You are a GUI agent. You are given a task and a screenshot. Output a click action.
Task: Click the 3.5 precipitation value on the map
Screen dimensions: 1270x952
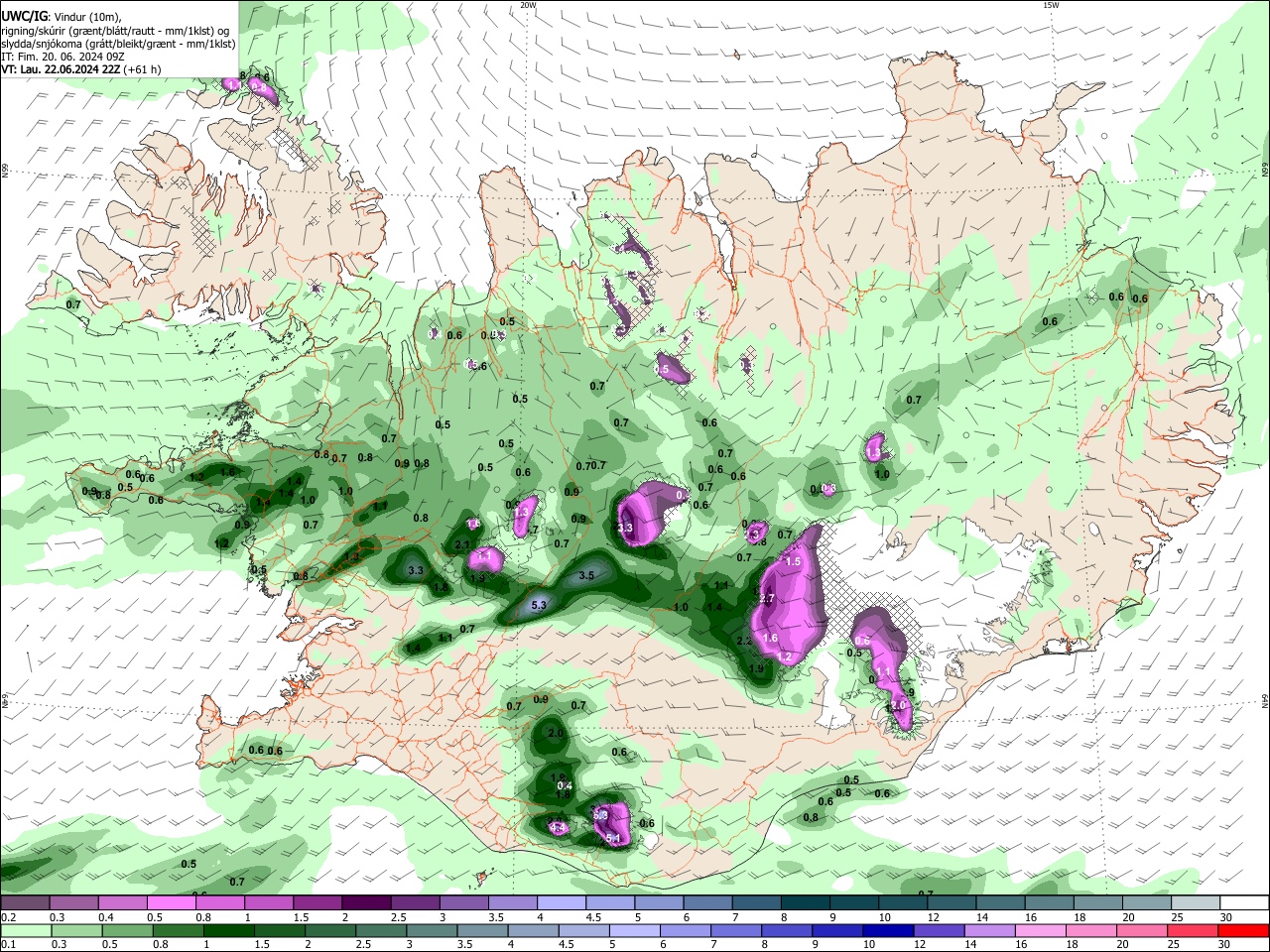(x=586, y=575)
